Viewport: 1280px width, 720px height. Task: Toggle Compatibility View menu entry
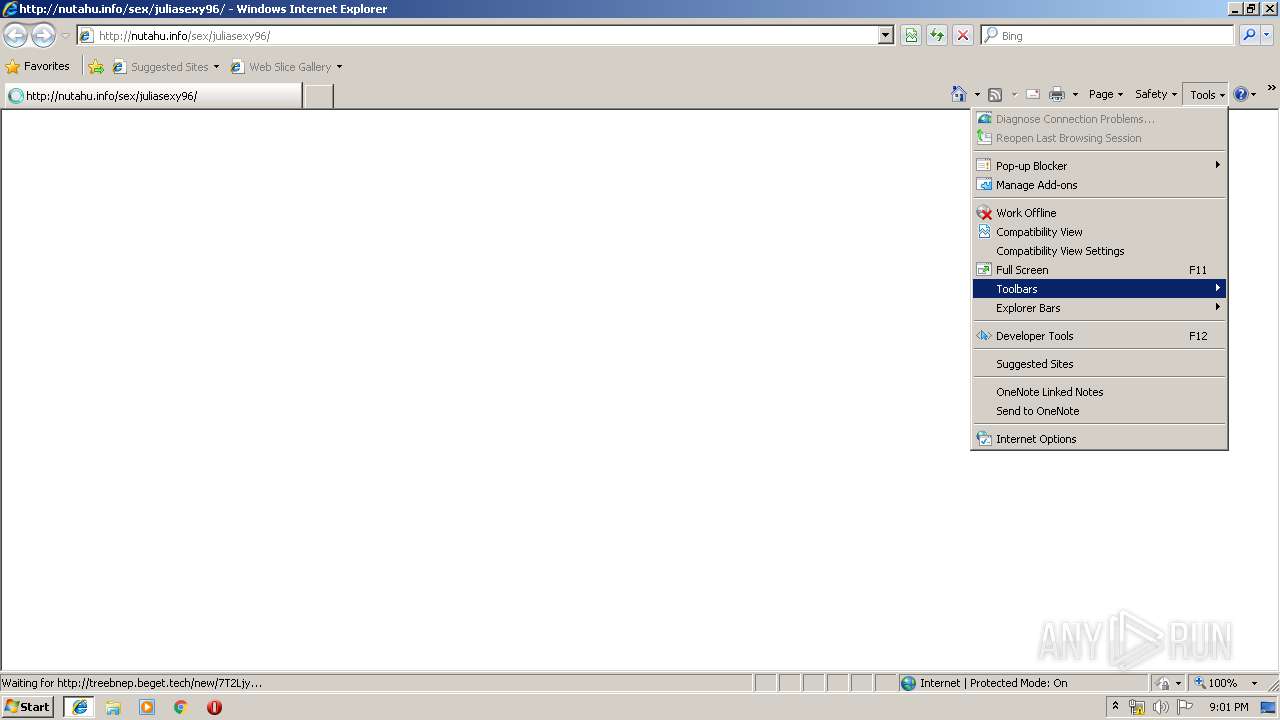(x=1099, y=232)
